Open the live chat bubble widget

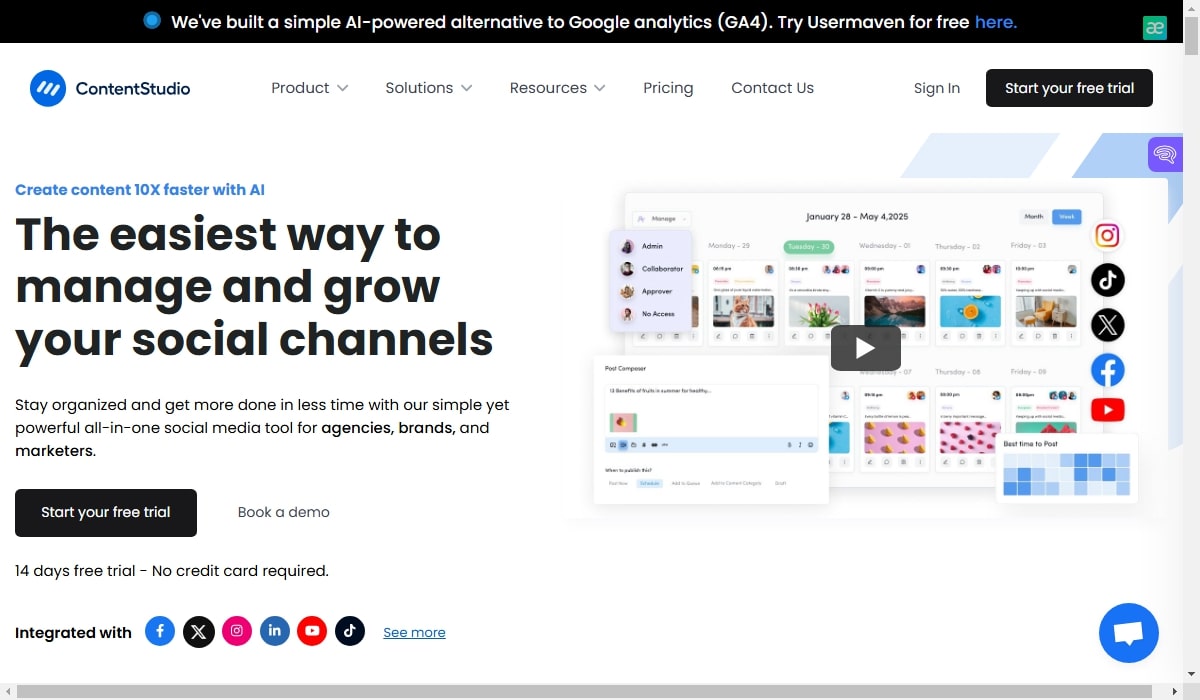pos(1128,632)
